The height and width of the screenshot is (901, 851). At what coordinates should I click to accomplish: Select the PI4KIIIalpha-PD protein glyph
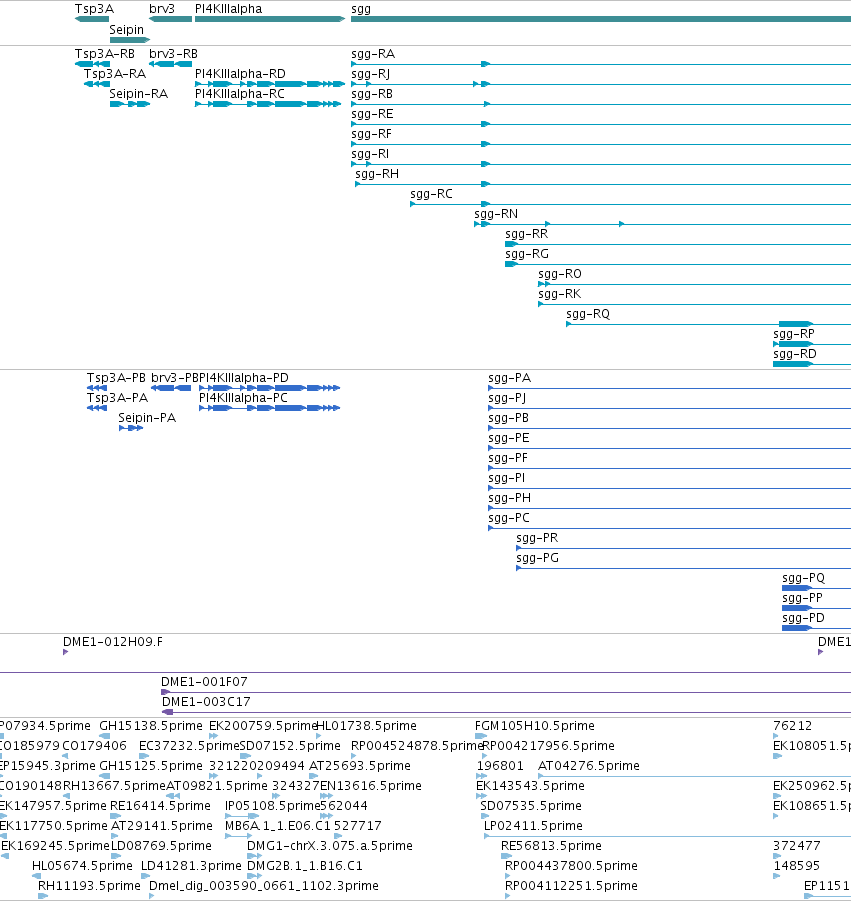pos(269,388)
